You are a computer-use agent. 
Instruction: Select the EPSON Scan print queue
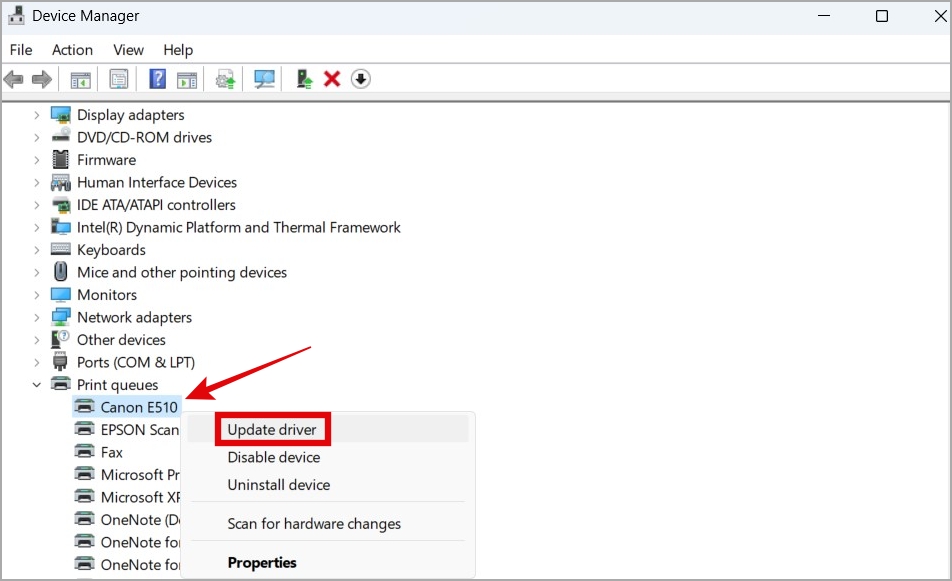tap(140, 429)
